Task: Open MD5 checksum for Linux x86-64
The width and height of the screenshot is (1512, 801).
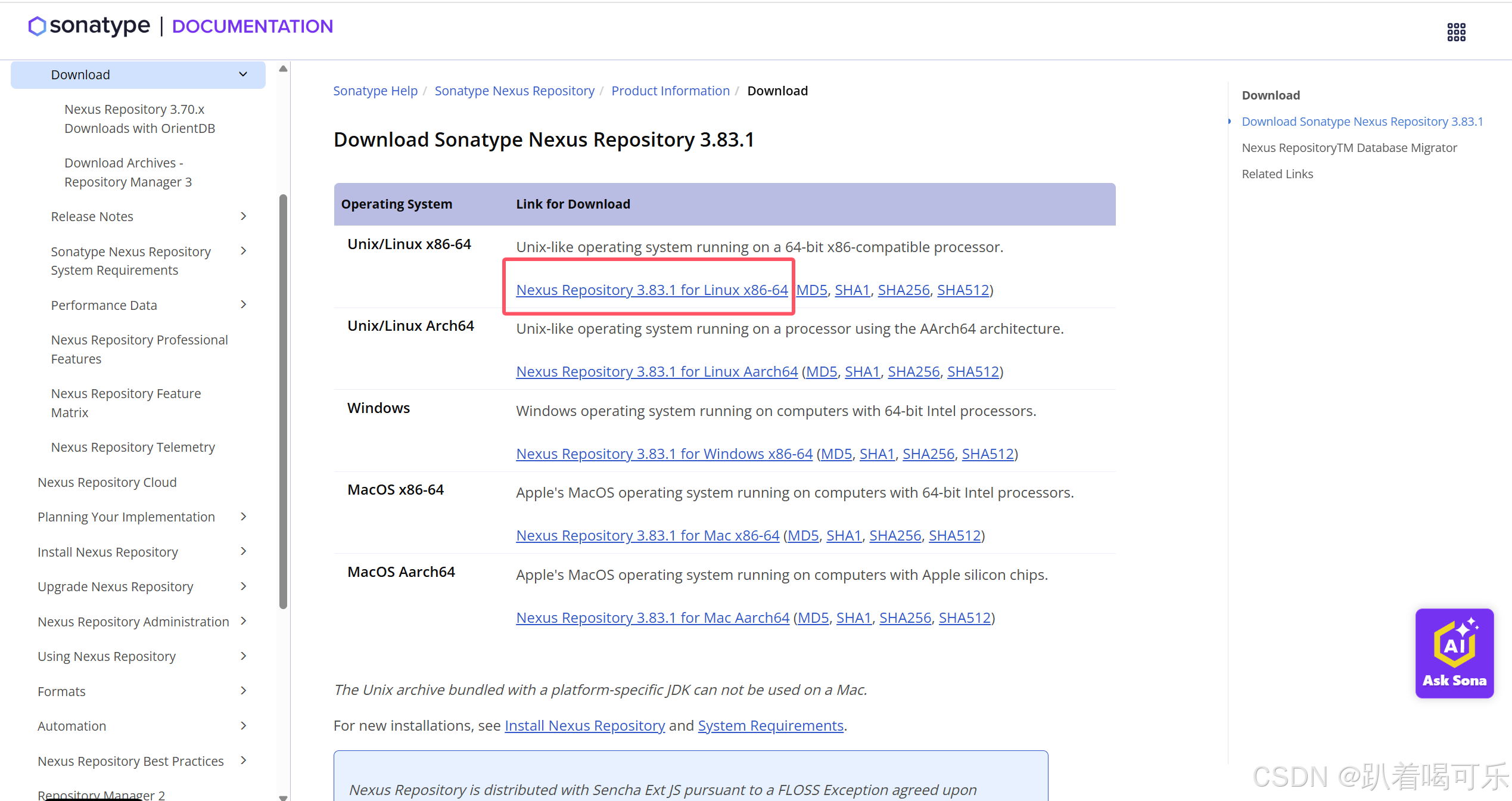Action: [x=812, y=290]
